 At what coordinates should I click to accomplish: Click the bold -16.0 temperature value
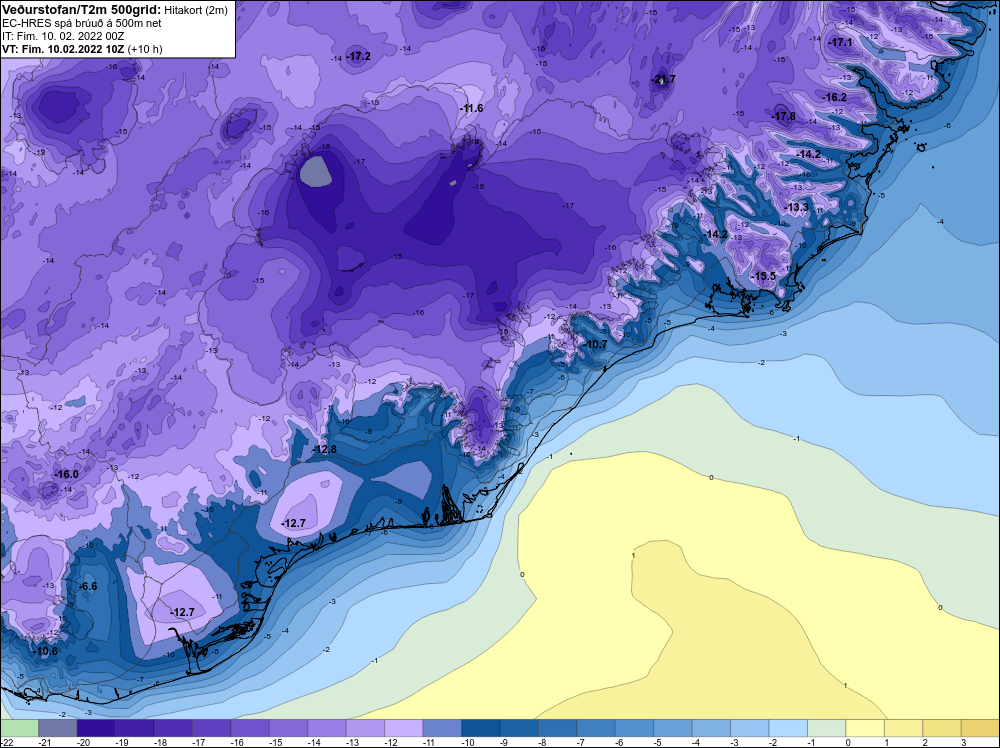pyautogui.click(x=67, y=475)
